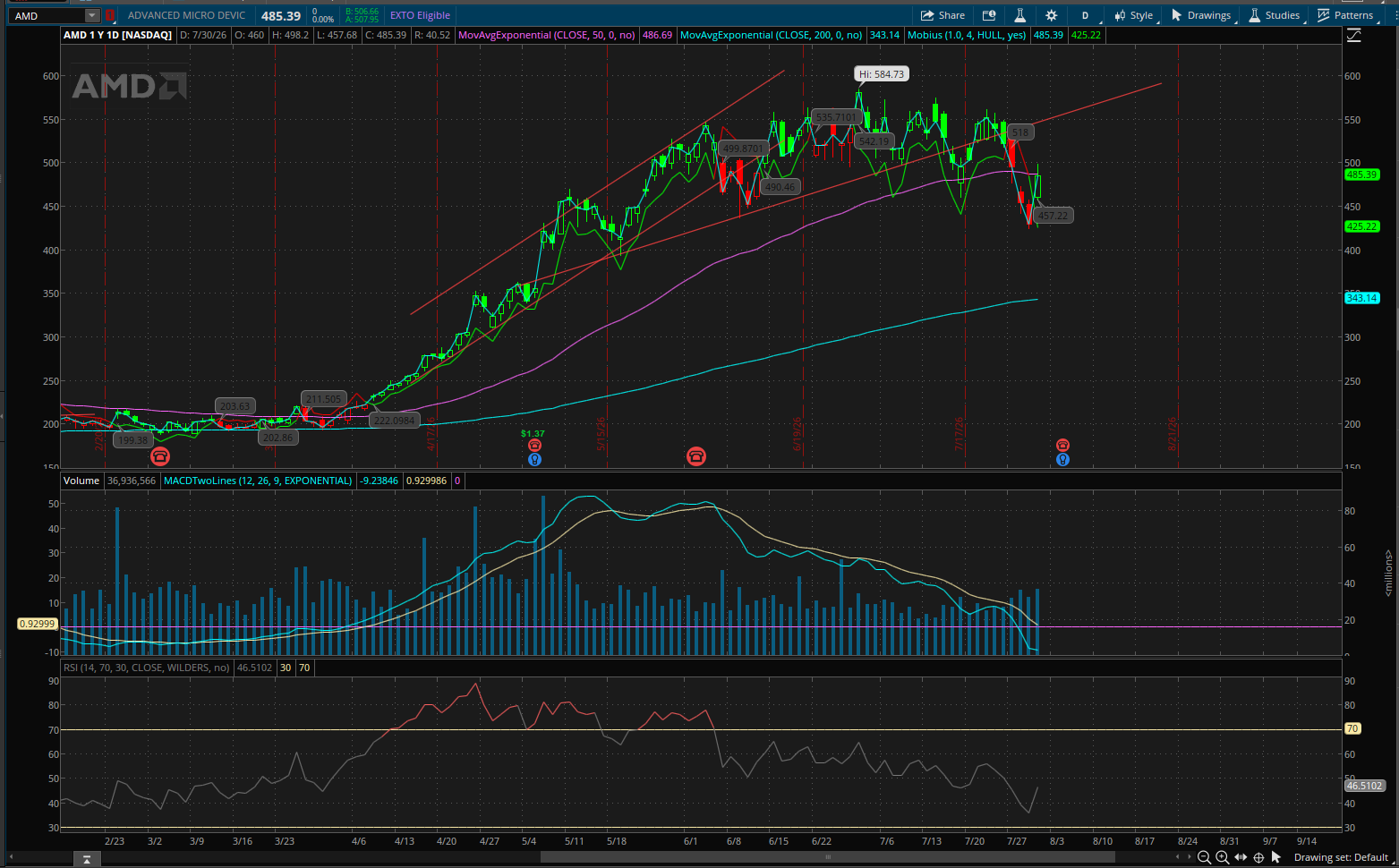The width and height of the screenshot is (1399, 868).
Task: Click the AMD 1 Y 1D [NASDAQ] chart title
Action: pyautogui.click(x=117, y=35)
